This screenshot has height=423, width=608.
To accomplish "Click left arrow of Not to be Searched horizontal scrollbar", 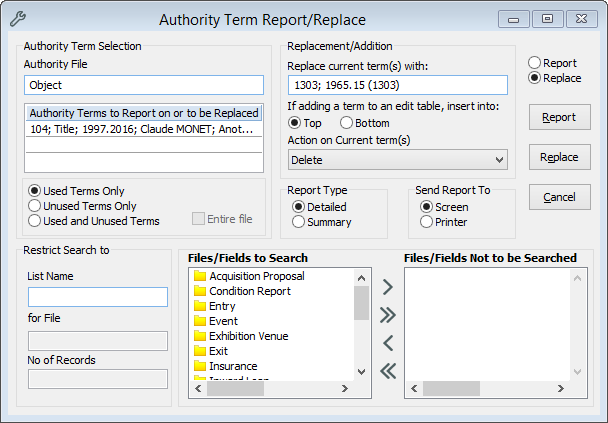I will [414, 388].
